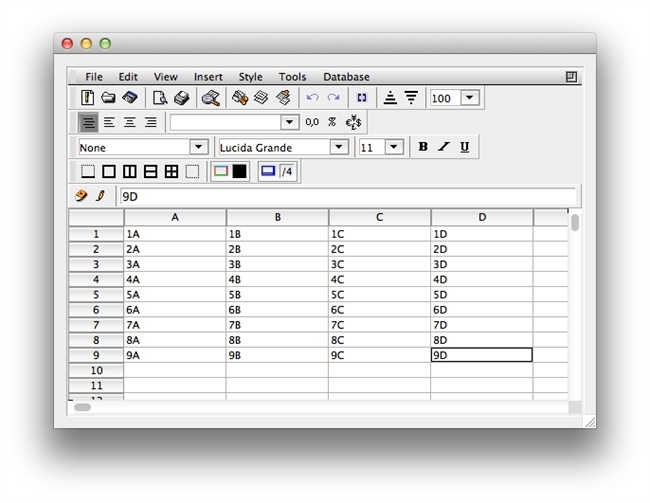650x503 pixels.
Task: Click the percent format icon
Action: tap(332, 122)
